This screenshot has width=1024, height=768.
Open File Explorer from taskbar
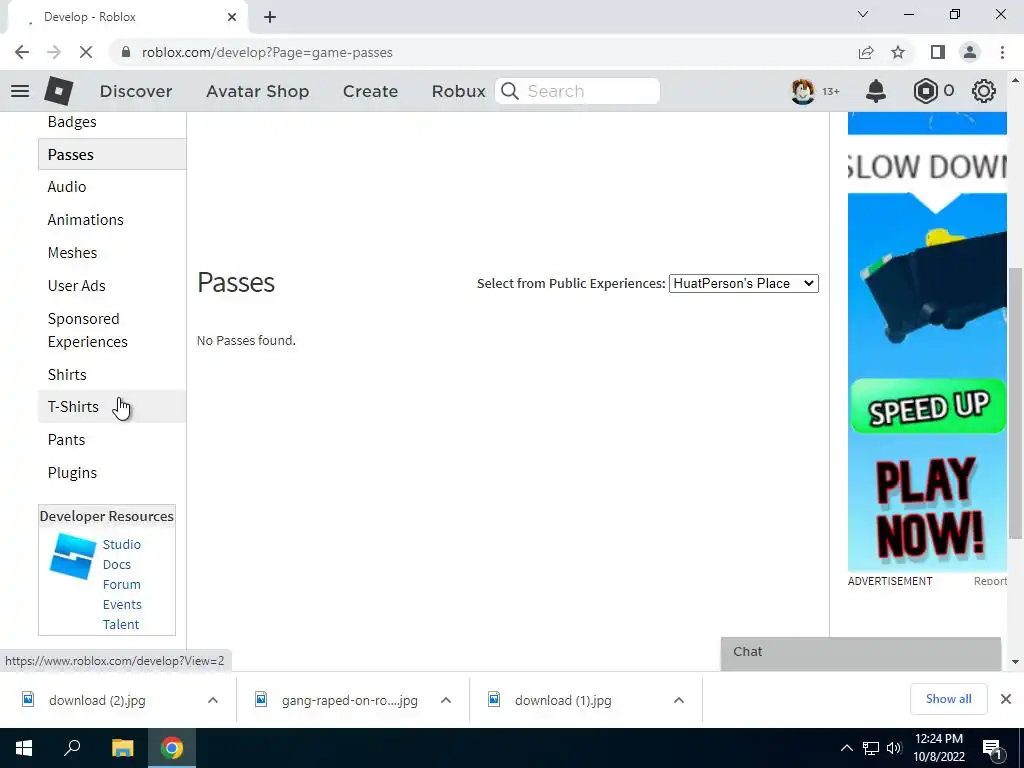coord(122,748)
